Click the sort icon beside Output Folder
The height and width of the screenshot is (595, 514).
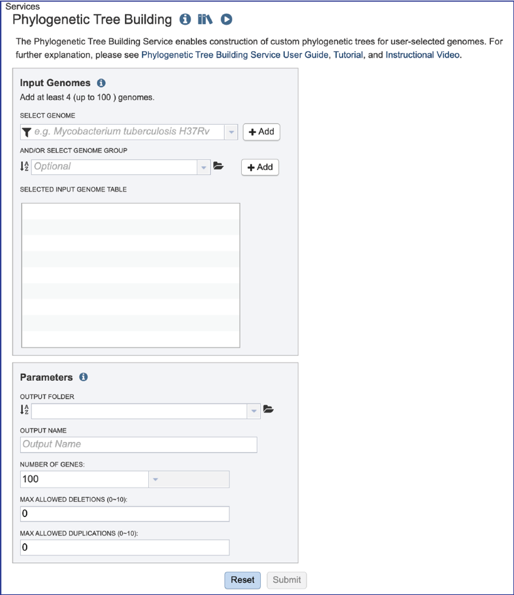click(24, 410)
